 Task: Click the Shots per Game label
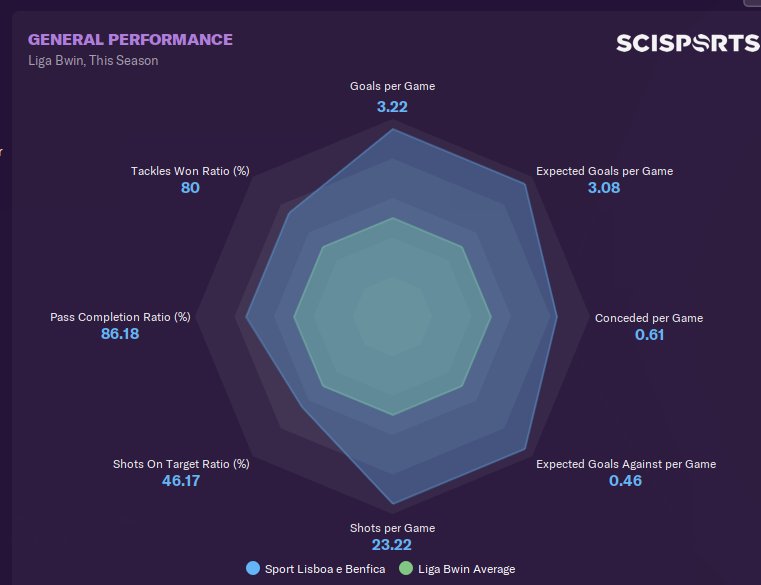pyautogui.click(x=392, y=528)
